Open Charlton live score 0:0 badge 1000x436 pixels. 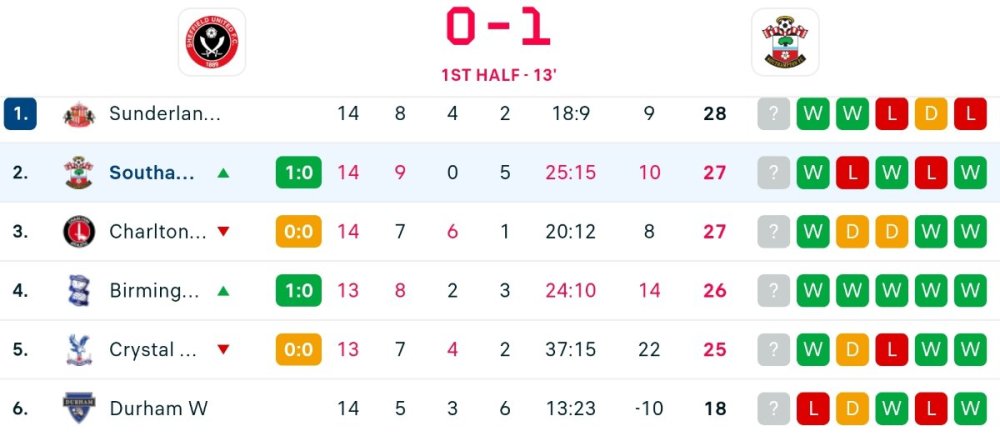coord(298,232)
